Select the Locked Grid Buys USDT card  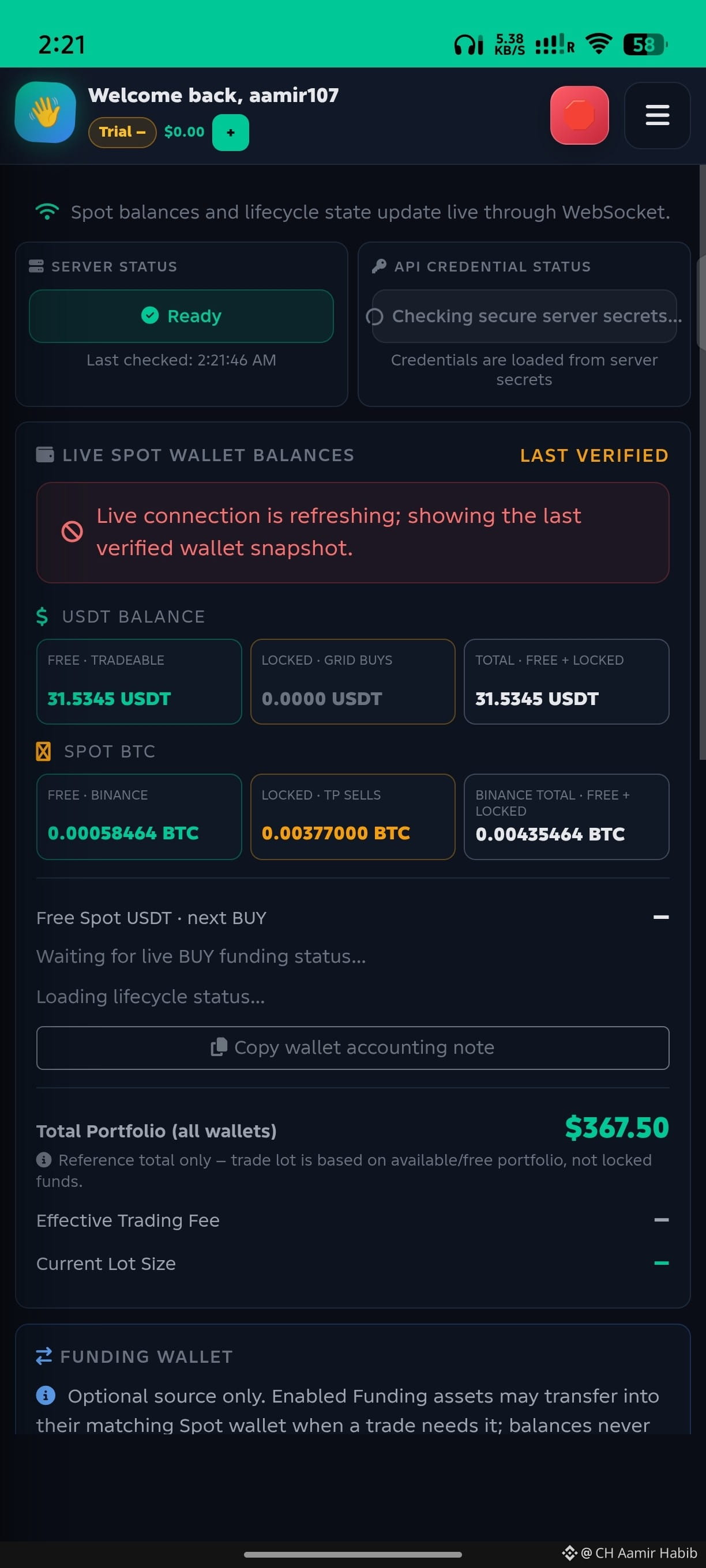352,682
